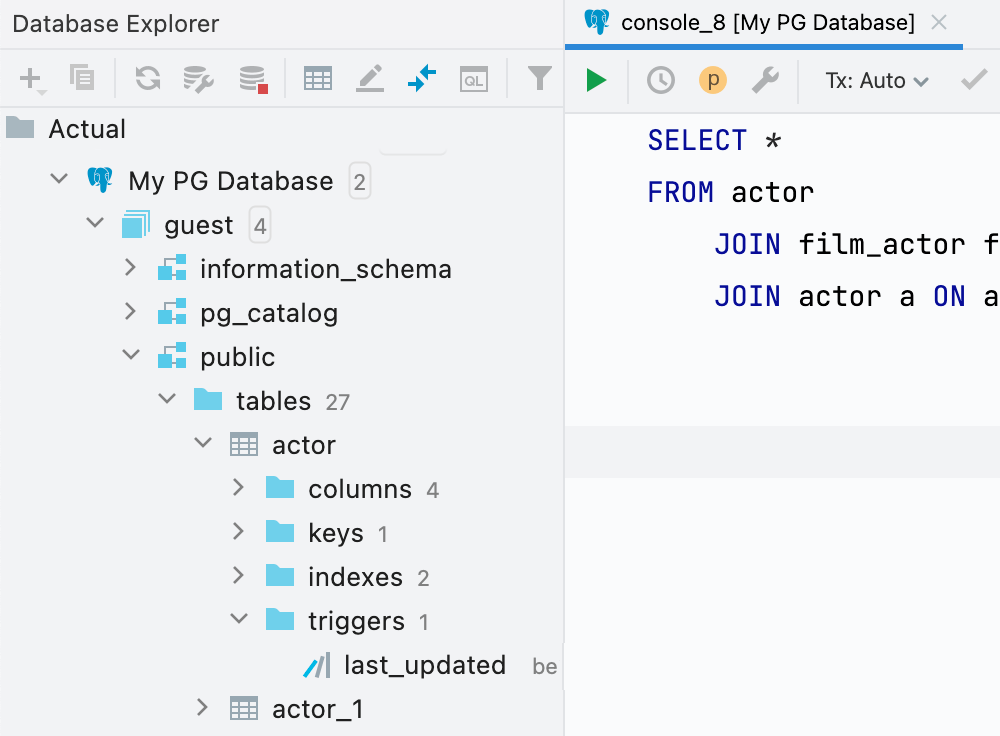Image resolution: width=1000 pixels, height=736 pixels.
Task: Click the Duplicate data source icon
Action: (81, 78)
